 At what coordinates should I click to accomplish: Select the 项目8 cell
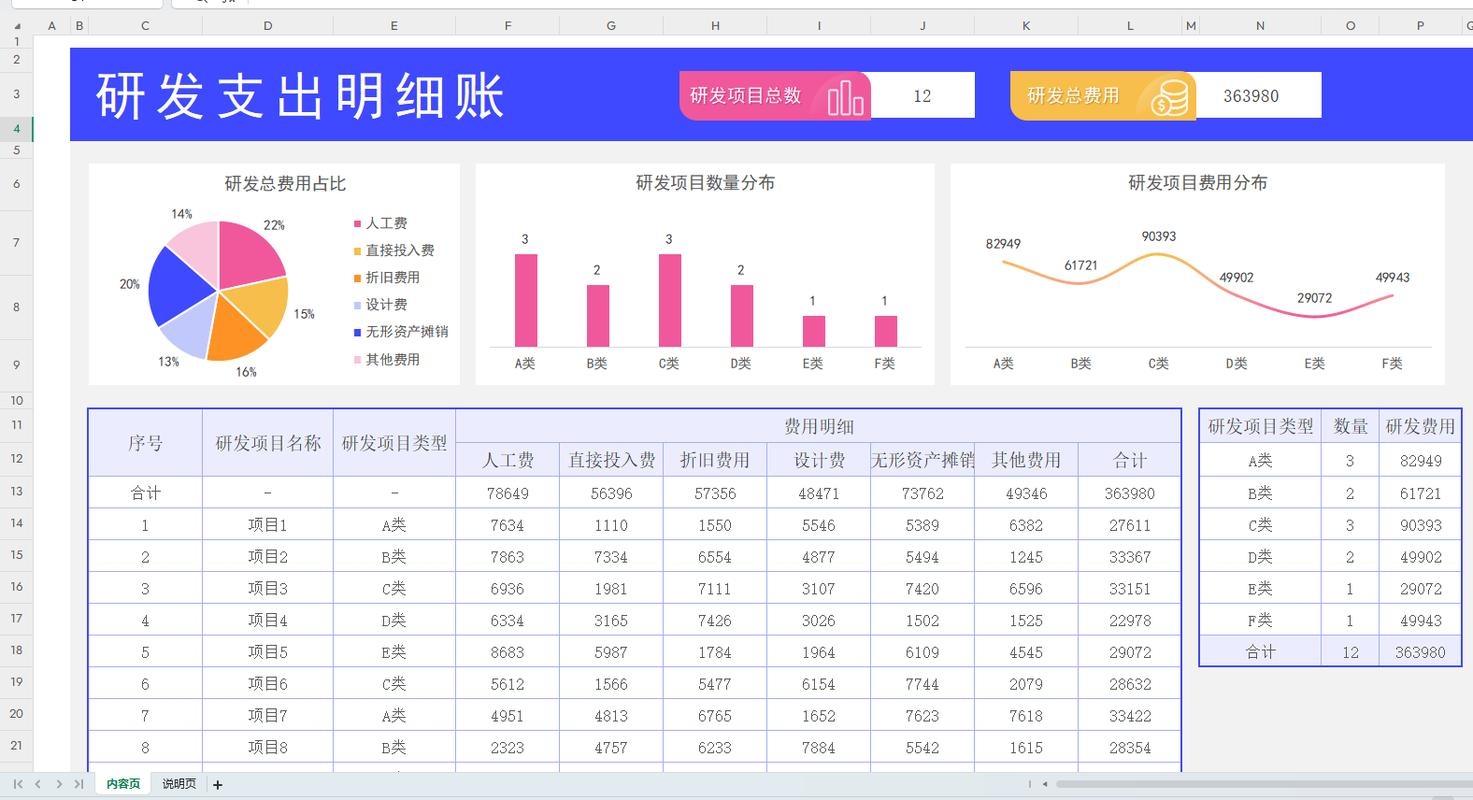(268, 747)
